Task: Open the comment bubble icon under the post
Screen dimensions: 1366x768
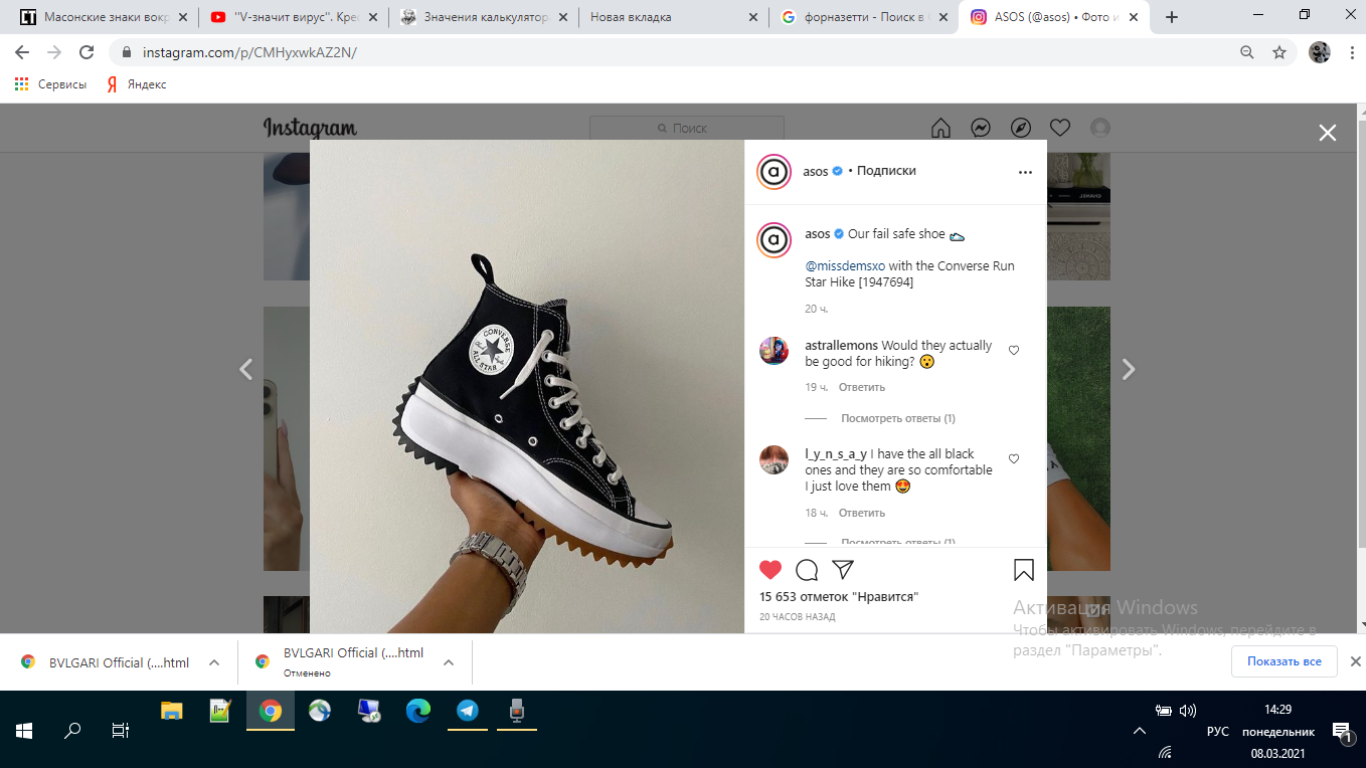Action: (807, 570)
